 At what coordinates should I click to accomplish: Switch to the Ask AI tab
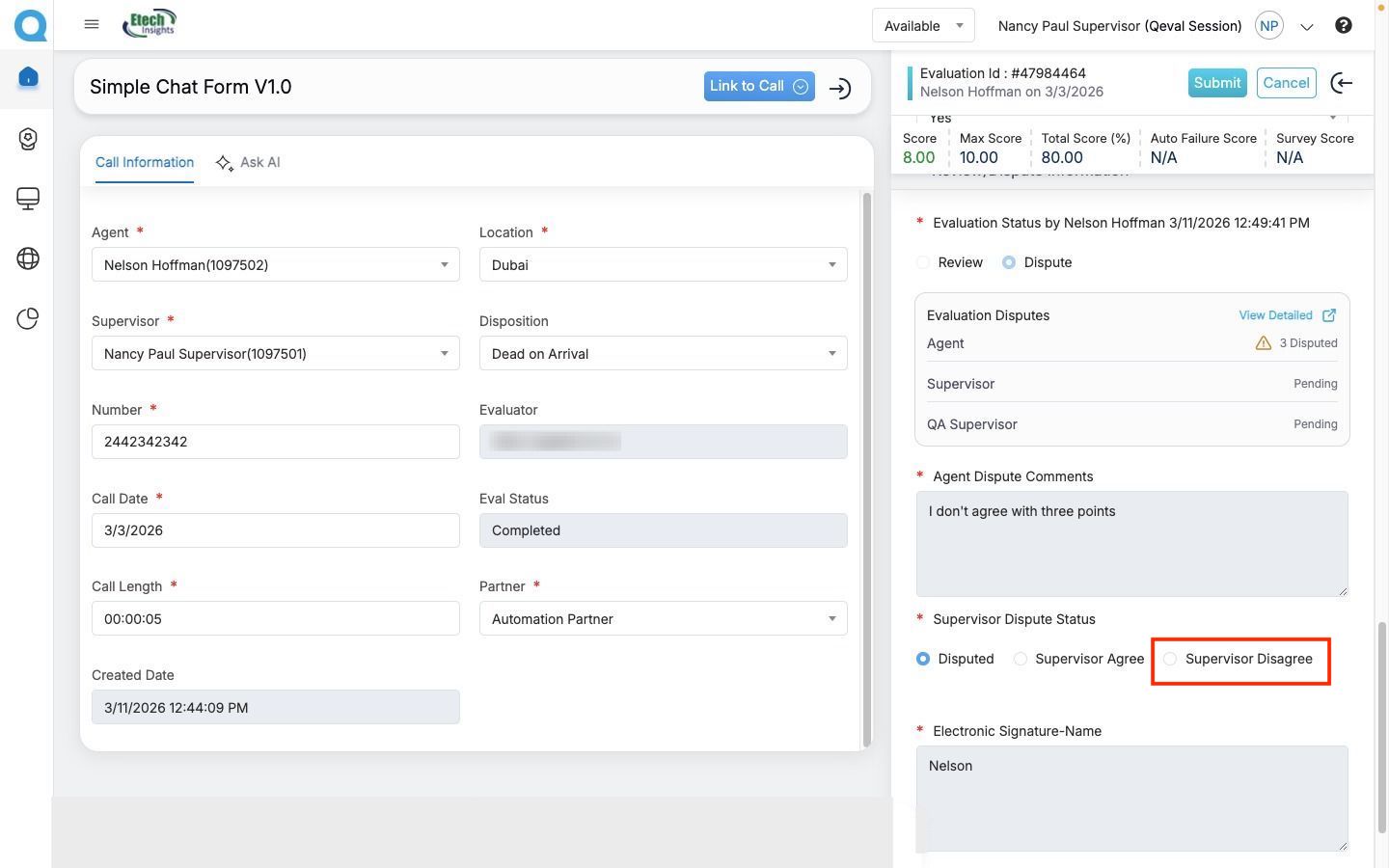[x=248, y=162]
